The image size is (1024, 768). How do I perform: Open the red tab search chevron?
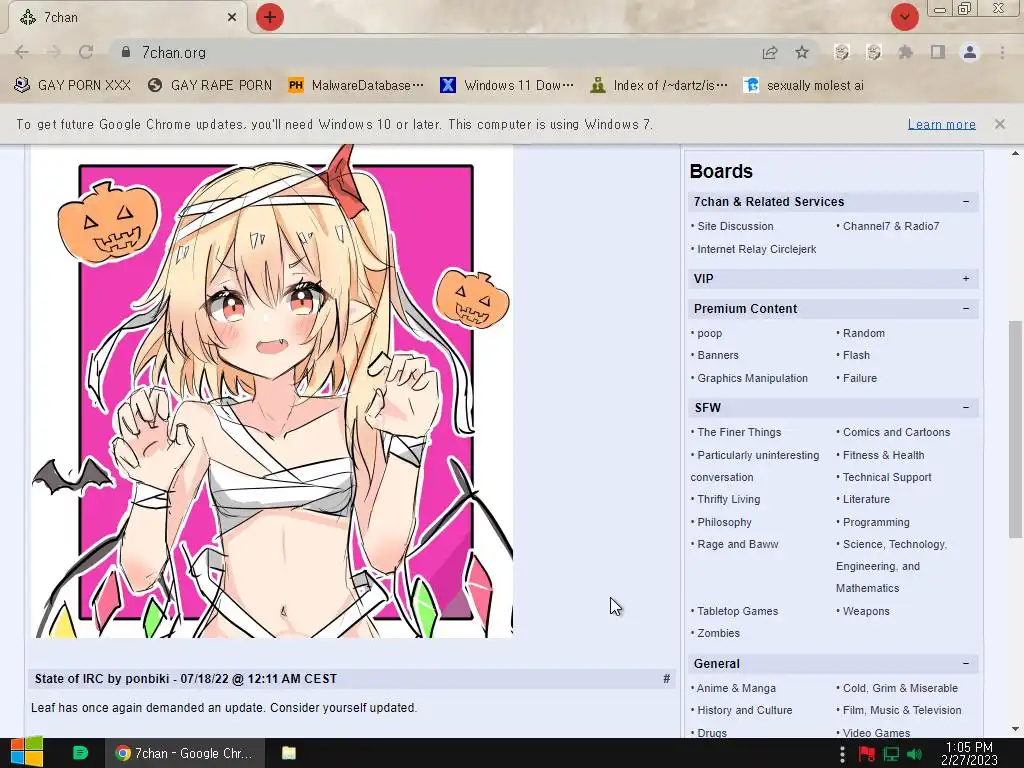pyautogui.click(x=904, y=17)
